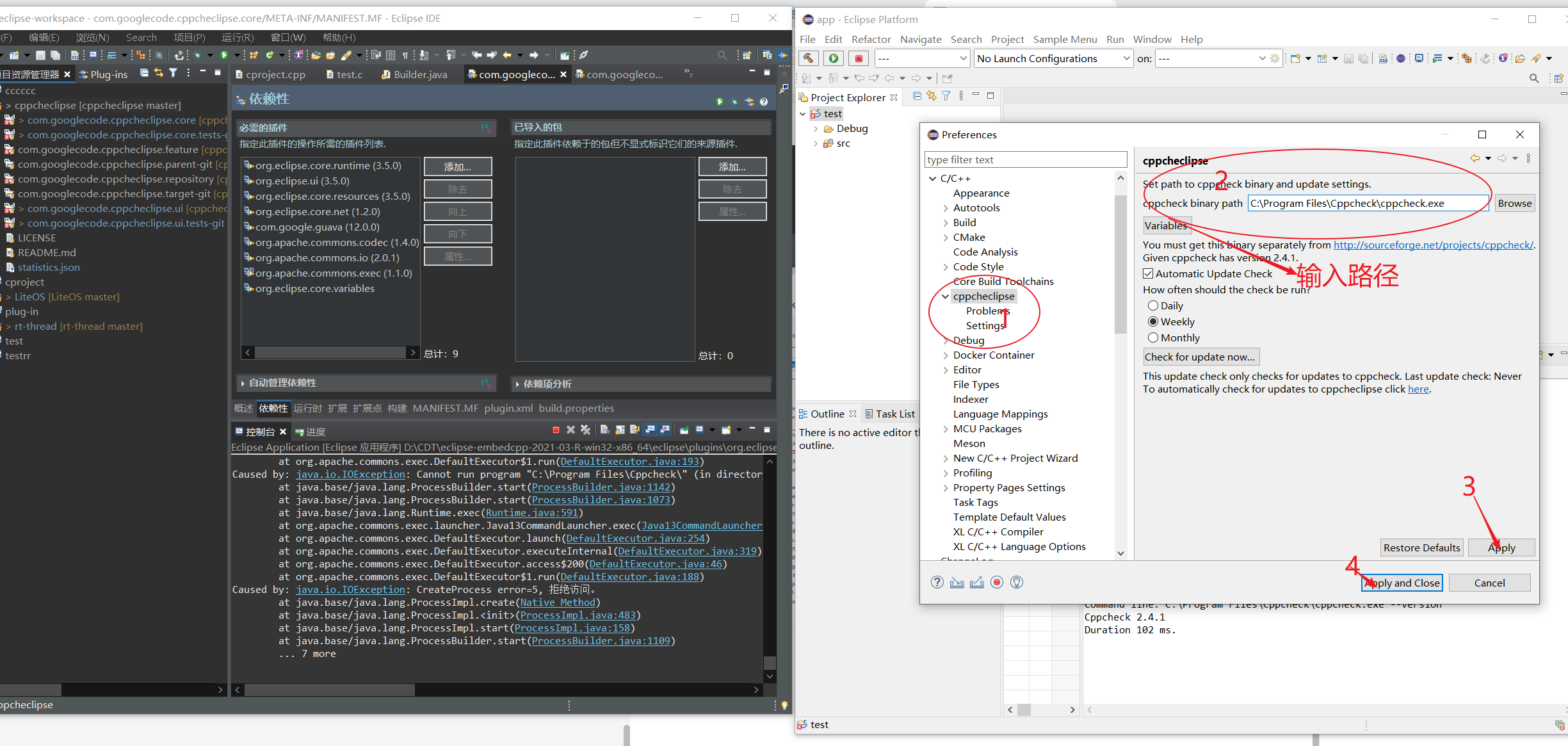The width and height of the screenshot is (1568, 746).
Task: Click Collapse All in Project Explorer
Action: (917, 96)
